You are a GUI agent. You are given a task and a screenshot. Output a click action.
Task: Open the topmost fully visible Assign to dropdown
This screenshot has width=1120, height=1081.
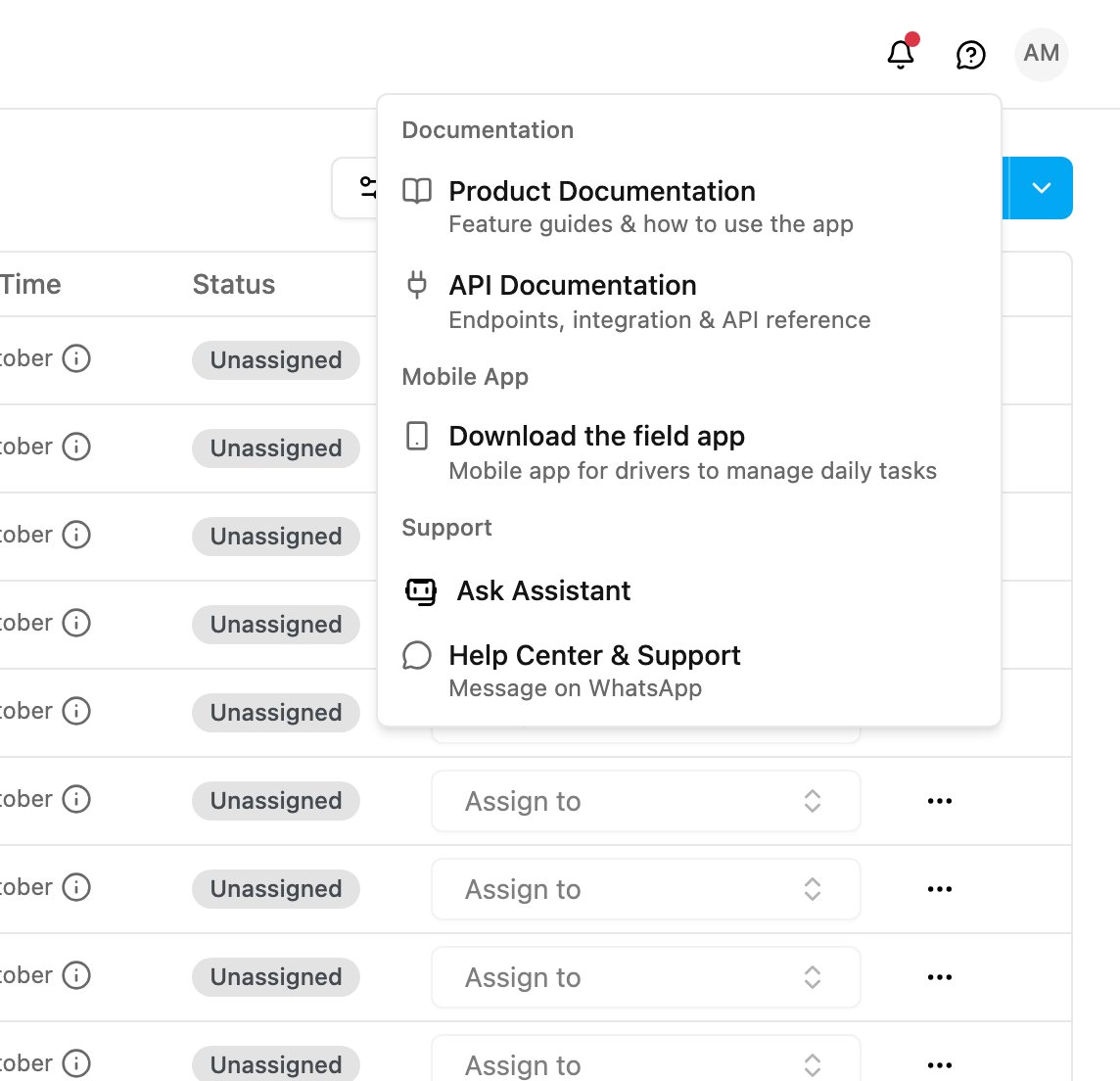[x=646, y=801]
